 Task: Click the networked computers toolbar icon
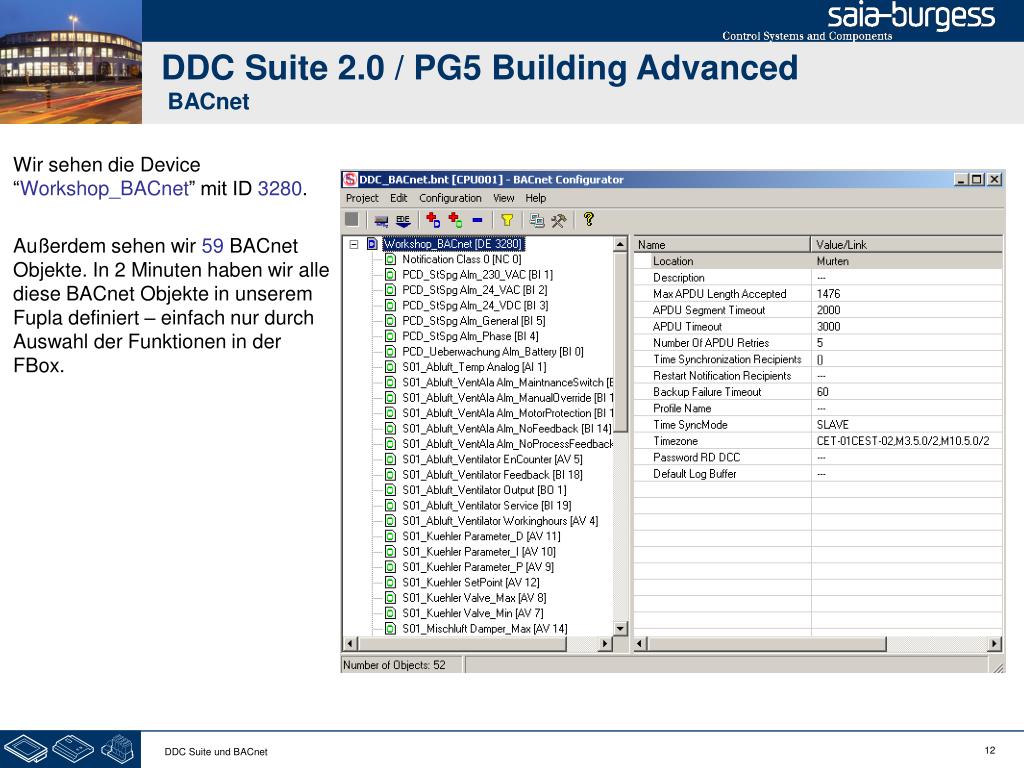[x=537, y=220]
